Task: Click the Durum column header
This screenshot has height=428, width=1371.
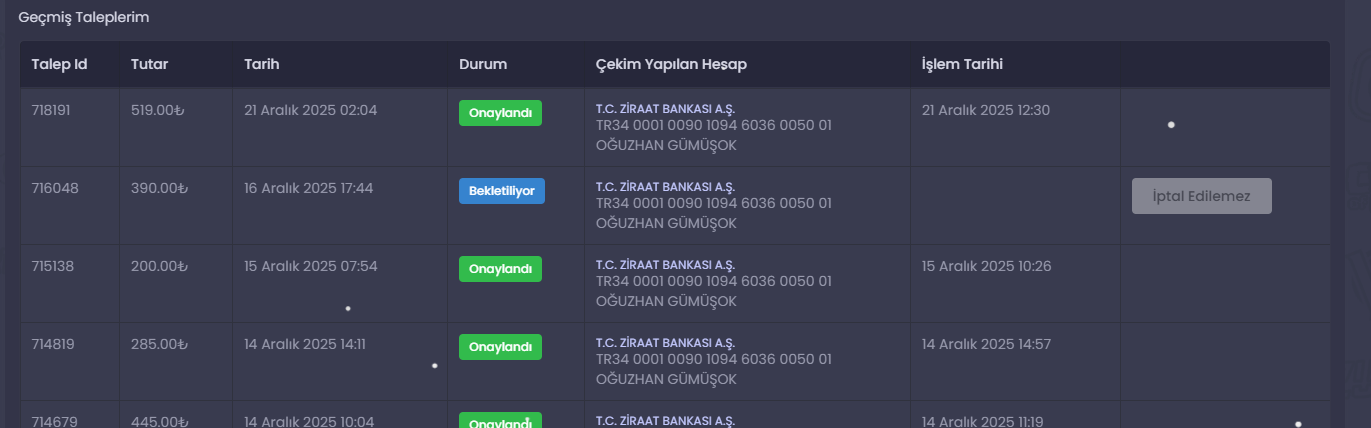Action: click(x=483, y=64)
